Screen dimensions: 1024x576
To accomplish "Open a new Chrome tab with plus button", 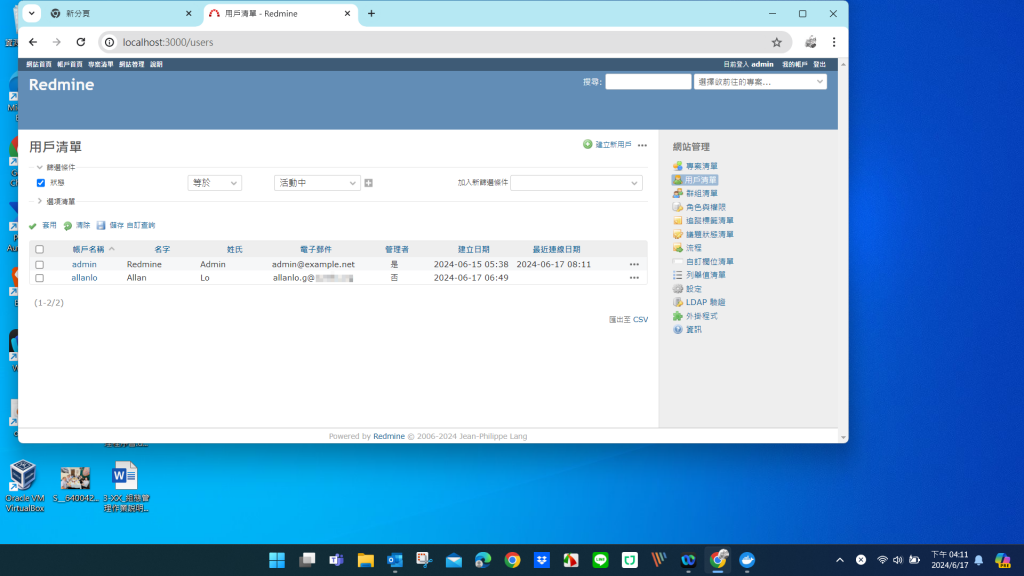I will click(372, 13).
